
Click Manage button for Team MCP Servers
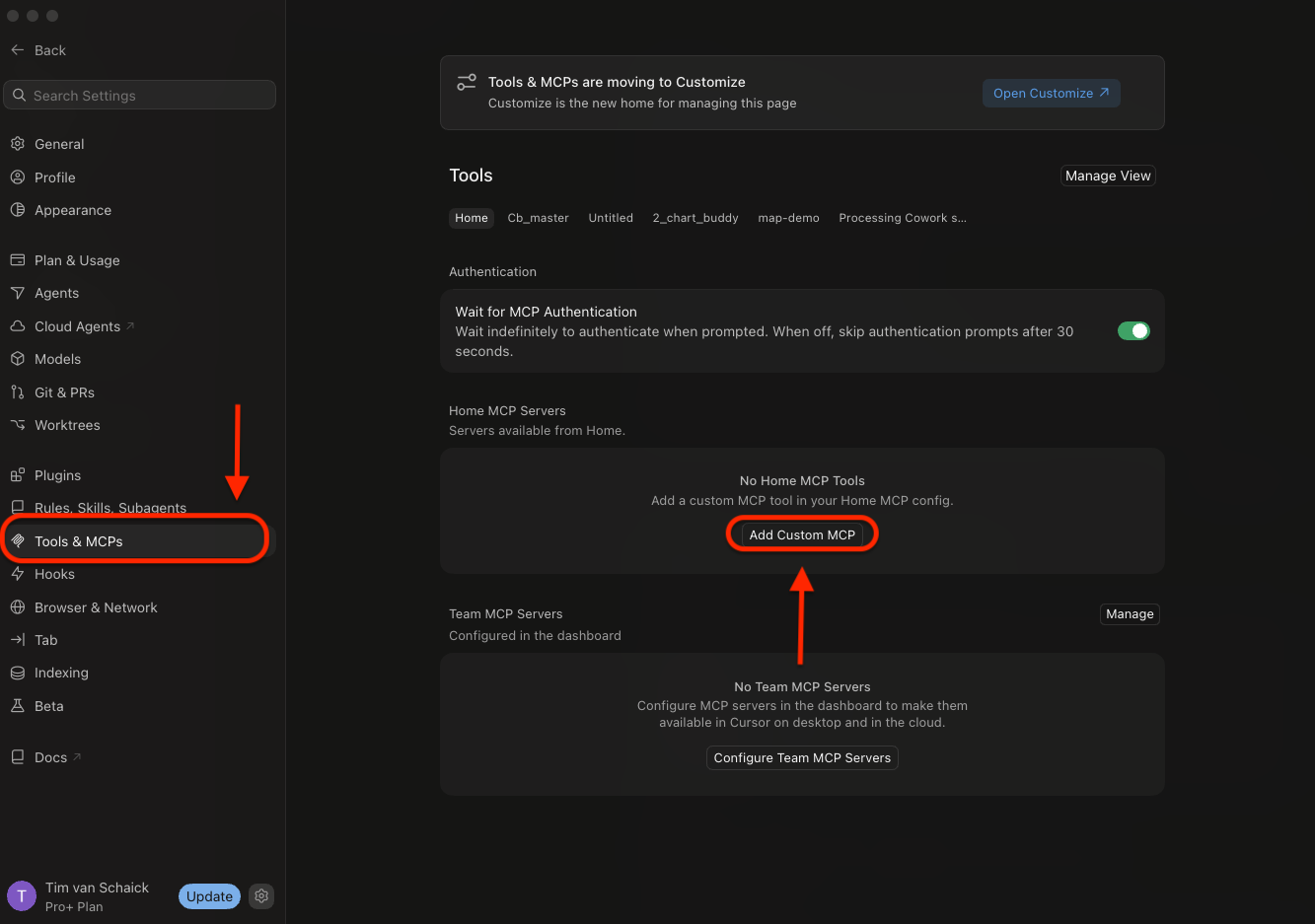point(1130,613)
